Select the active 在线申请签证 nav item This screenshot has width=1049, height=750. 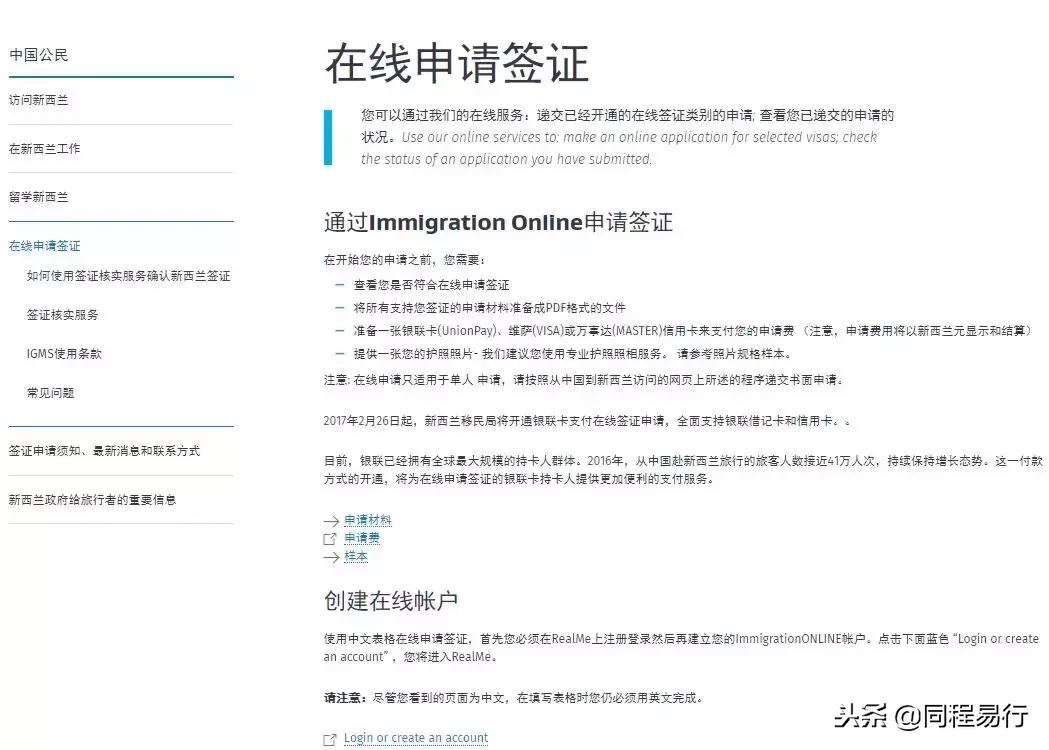pos(44,245)
